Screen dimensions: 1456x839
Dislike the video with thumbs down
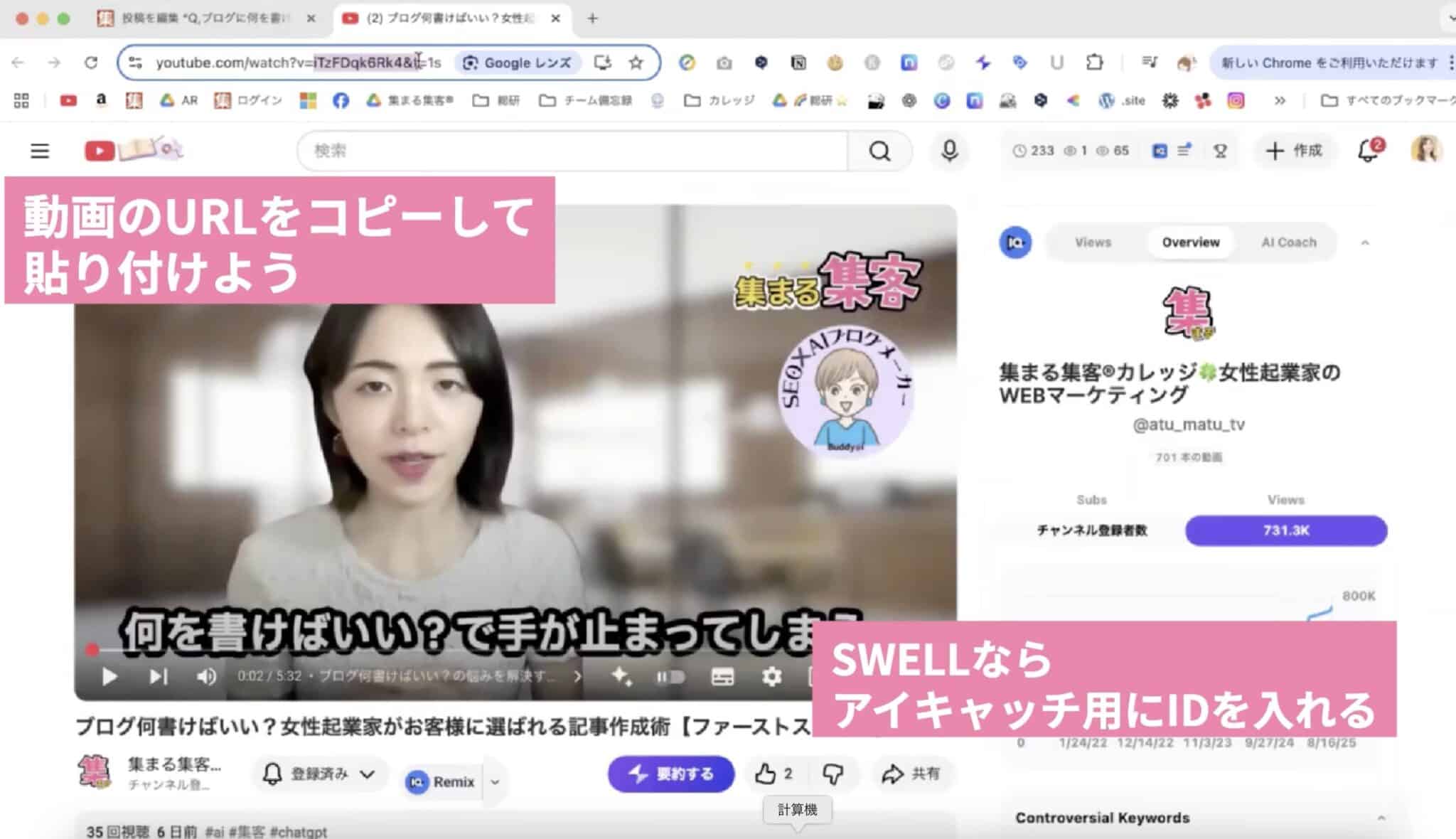833,774
